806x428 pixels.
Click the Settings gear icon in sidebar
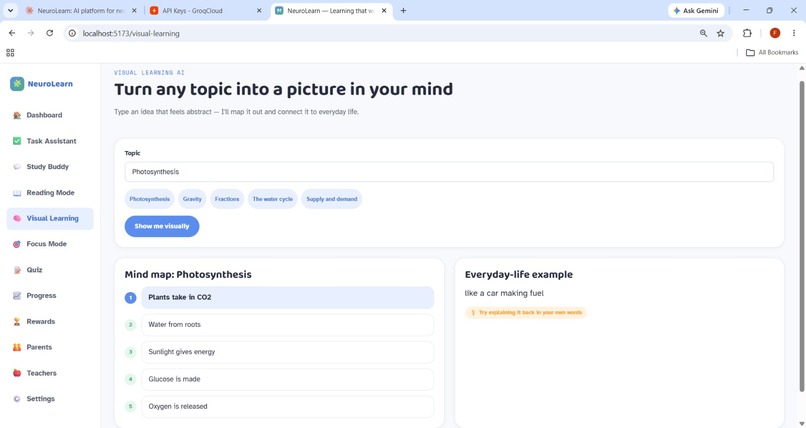pyautogui.click(x=17, y=399)
